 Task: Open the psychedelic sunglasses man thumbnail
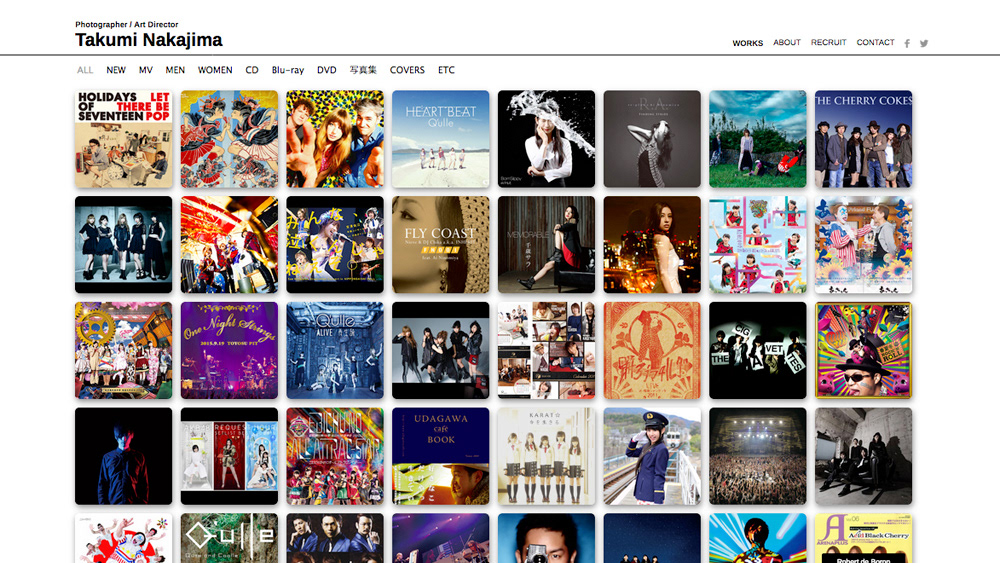[864, 351]
